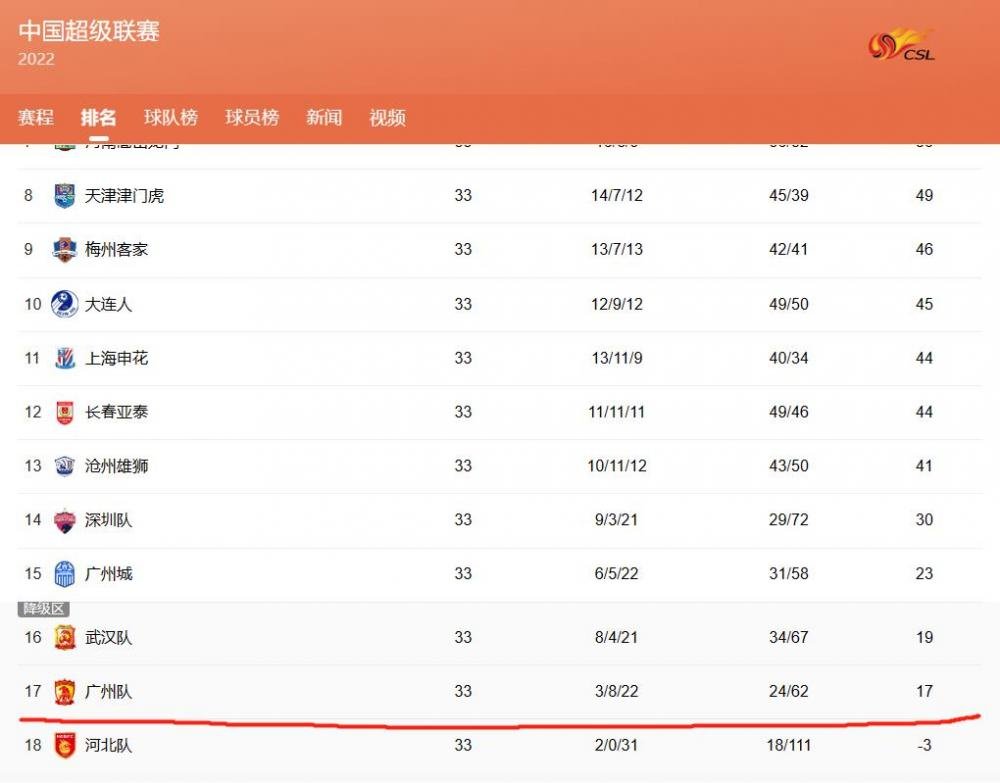Open the 武汉队 team name link
Viewport: 1000px width, 783px height.
108,638
